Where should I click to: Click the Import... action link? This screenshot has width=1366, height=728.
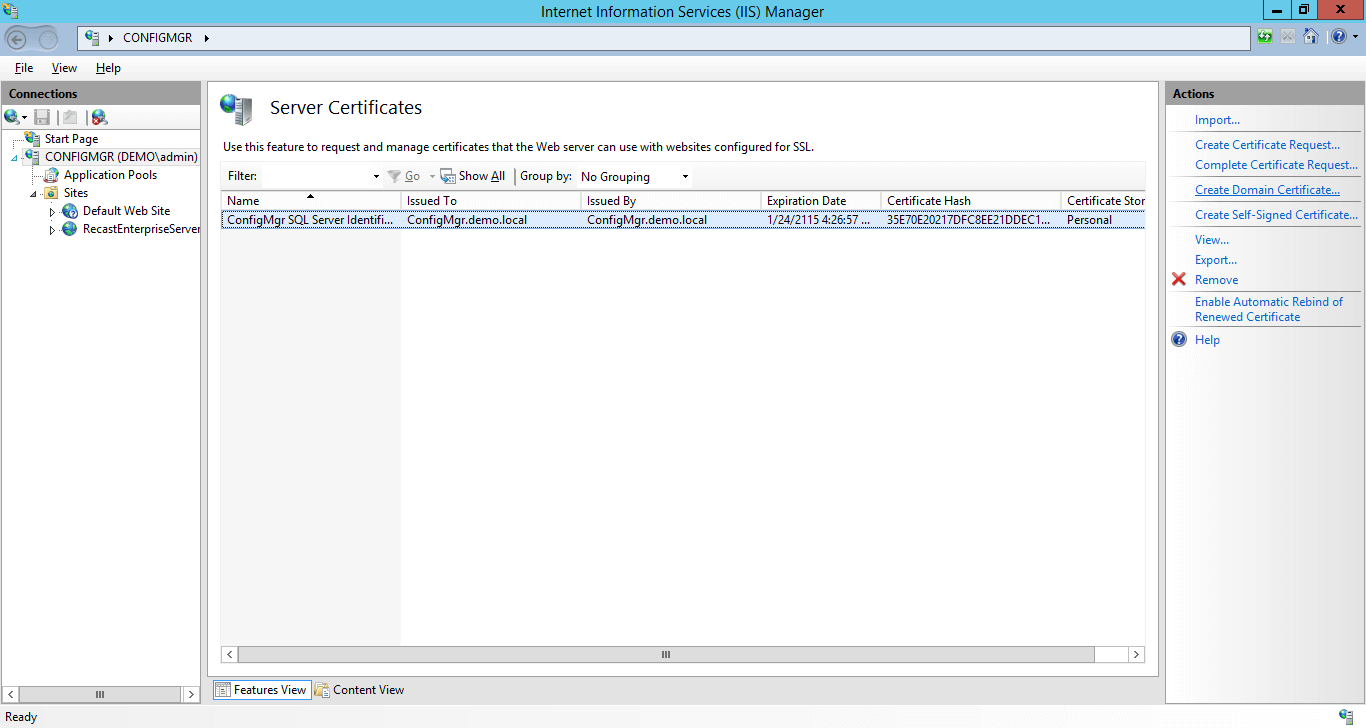1217,120
